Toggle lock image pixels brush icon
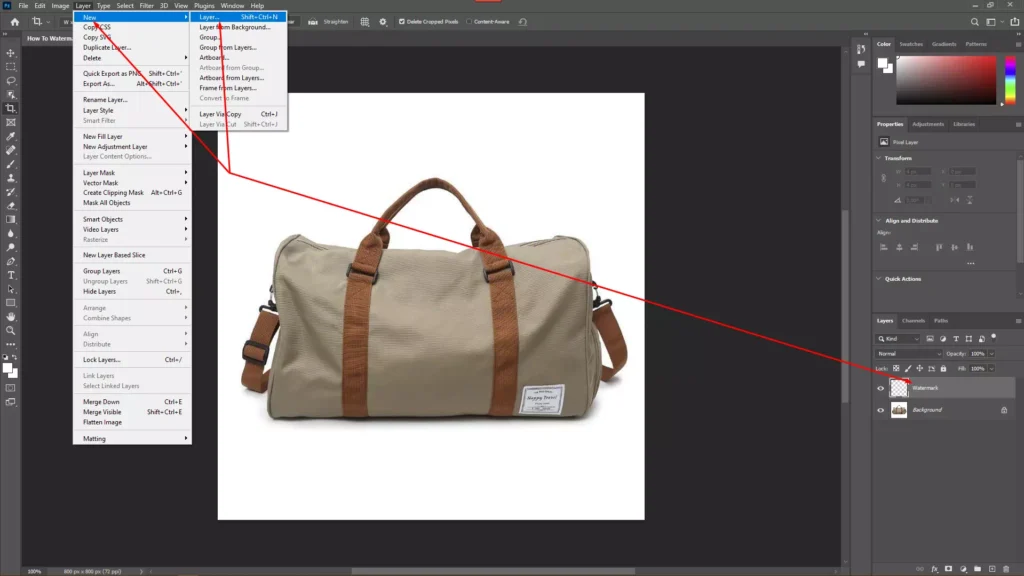The width and height of the screenshot is (1024, 576). tap(908, 369)
